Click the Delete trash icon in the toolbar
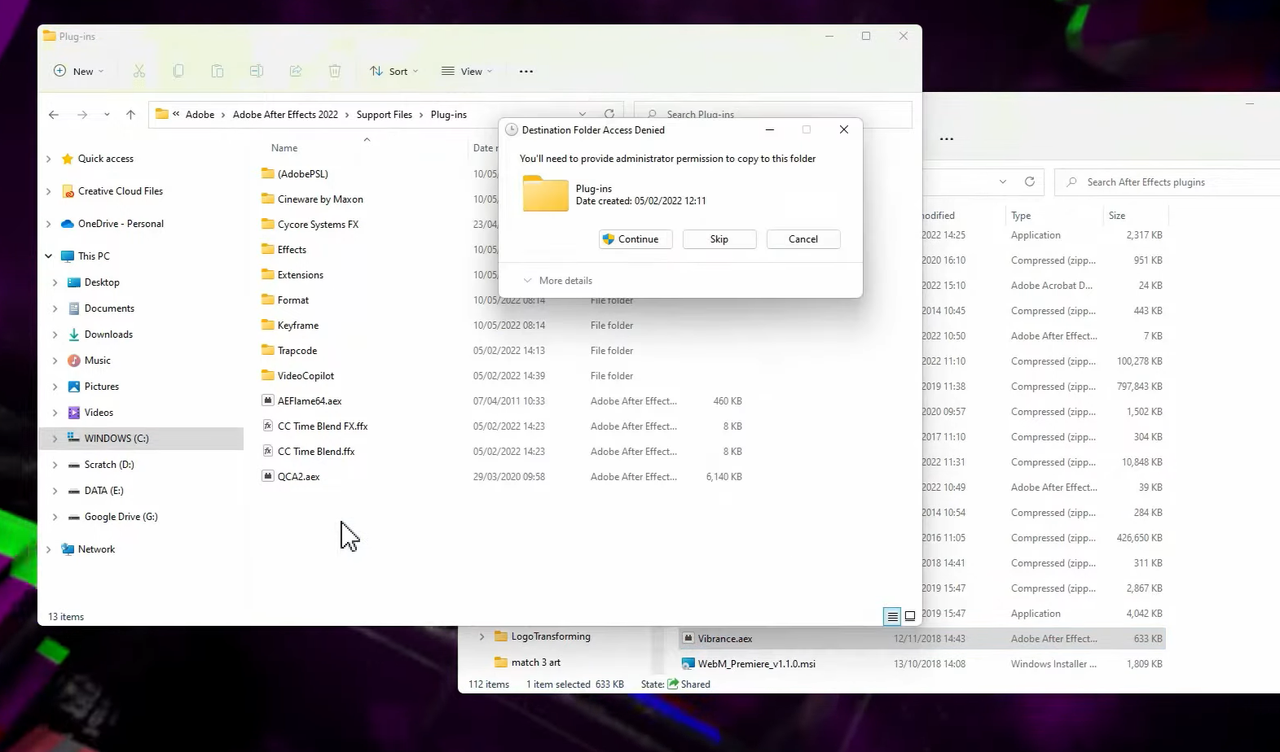This screenshot has height=752, width=1280. pos(334,70)
